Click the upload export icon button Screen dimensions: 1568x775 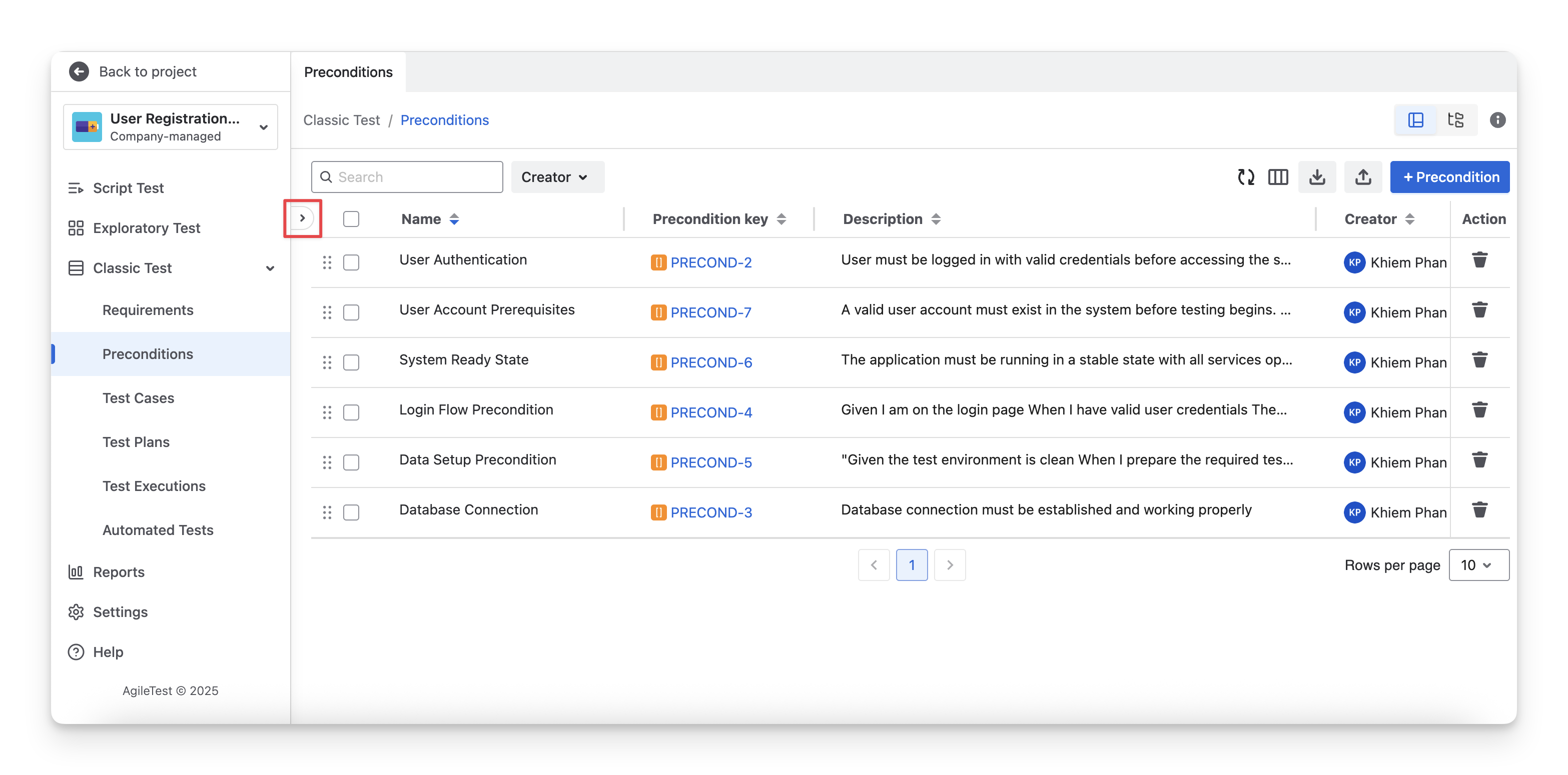1363,177
